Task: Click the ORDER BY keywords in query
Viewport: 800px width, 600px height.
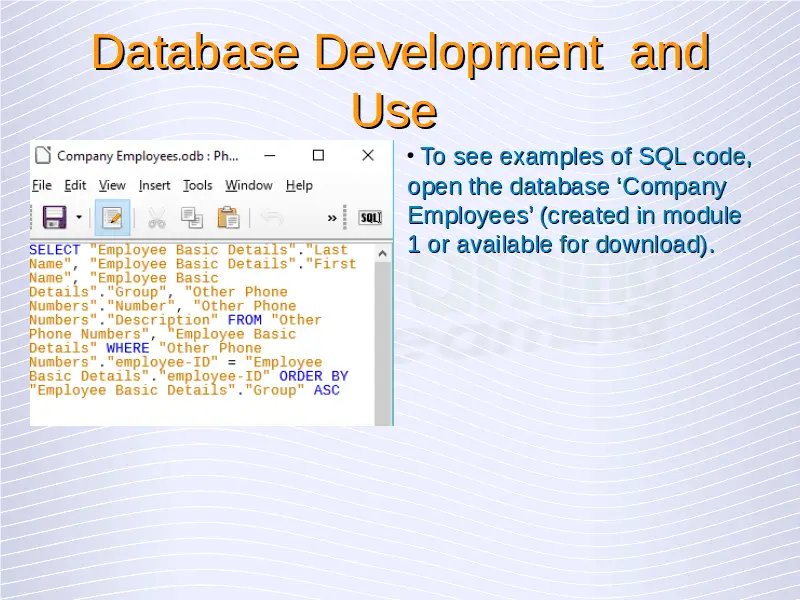Action: click(314, 377)
